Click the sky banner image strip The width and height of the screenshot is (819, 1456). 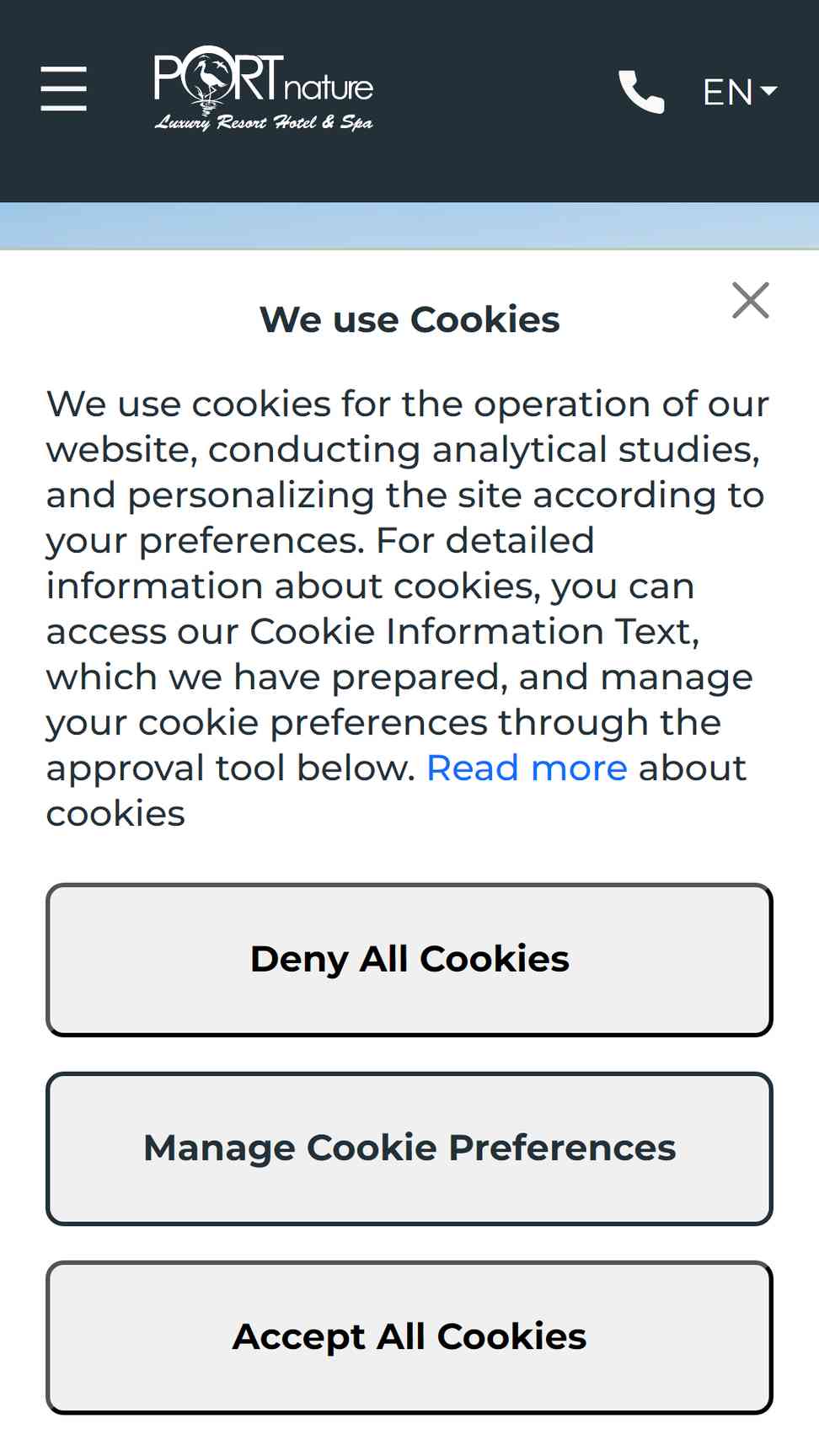(x=409, y=226)
